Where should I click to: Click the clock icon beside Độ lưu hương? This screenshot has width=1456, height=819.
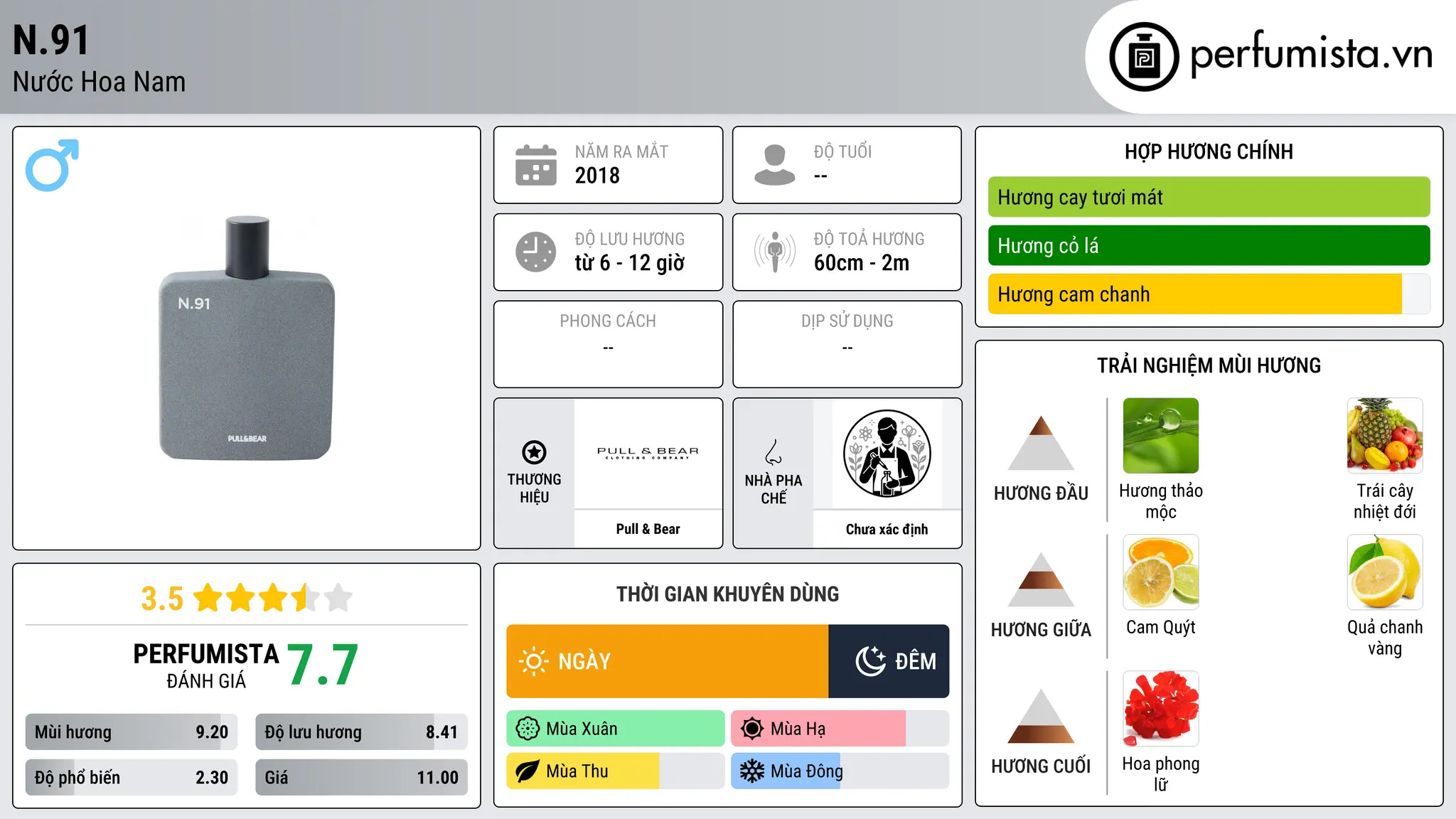click(536, 252)
